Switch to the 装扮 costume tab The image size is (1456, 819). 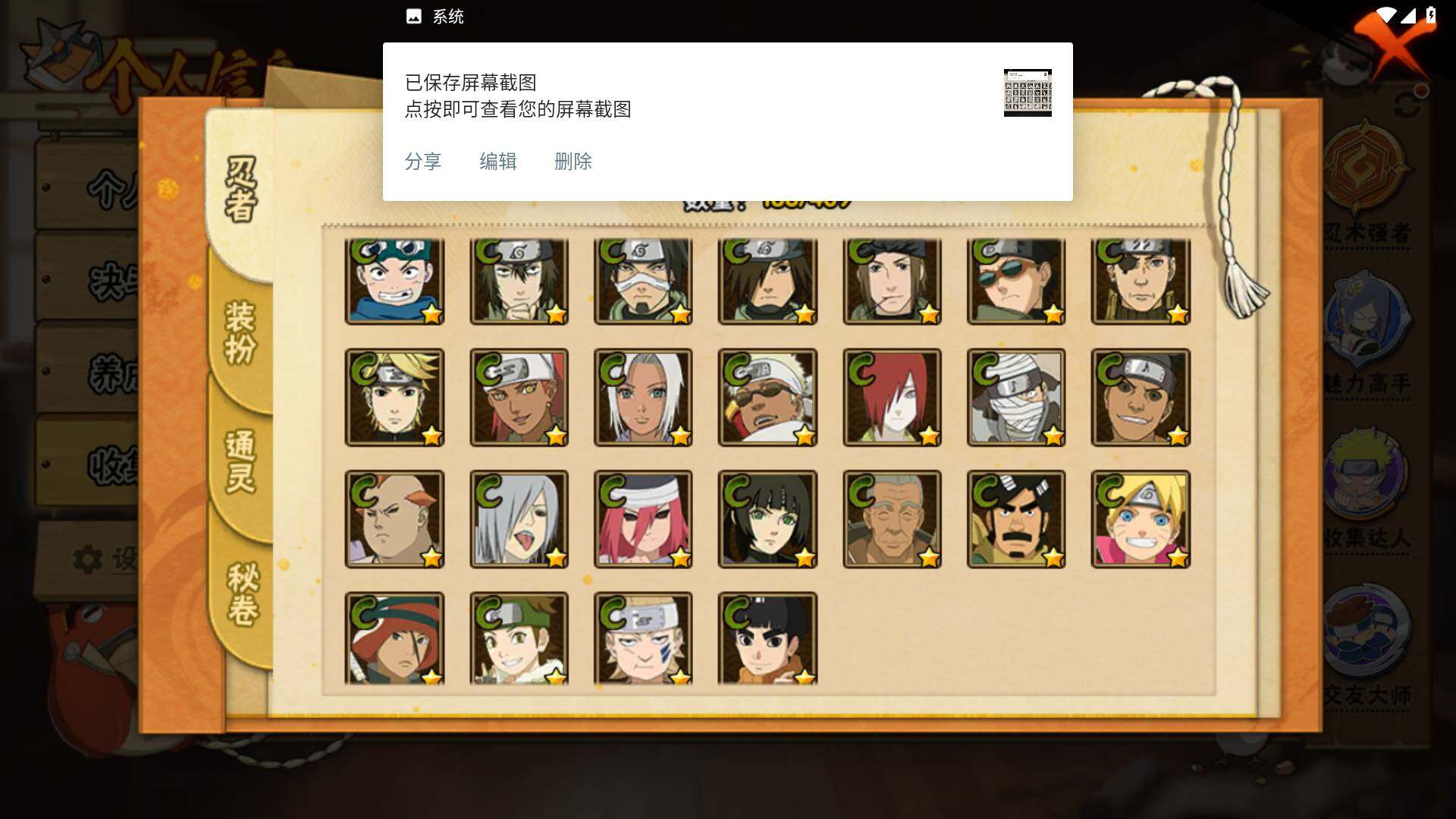[240, 332]
